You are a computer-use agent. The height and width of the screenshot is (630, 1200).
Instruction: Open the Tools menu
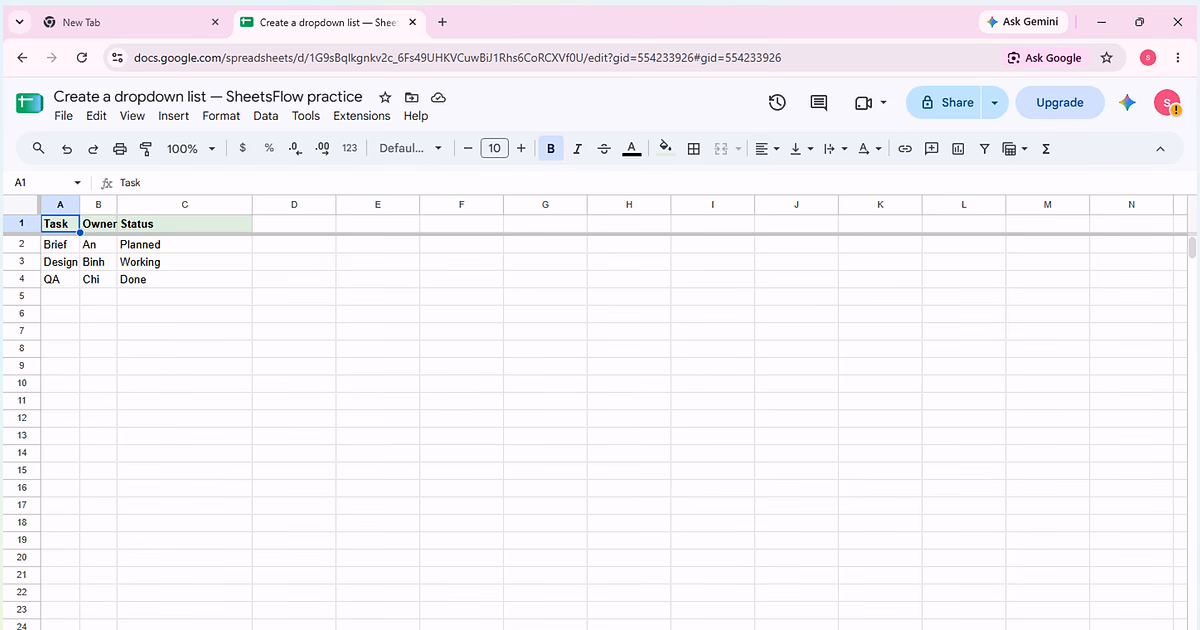306,116
